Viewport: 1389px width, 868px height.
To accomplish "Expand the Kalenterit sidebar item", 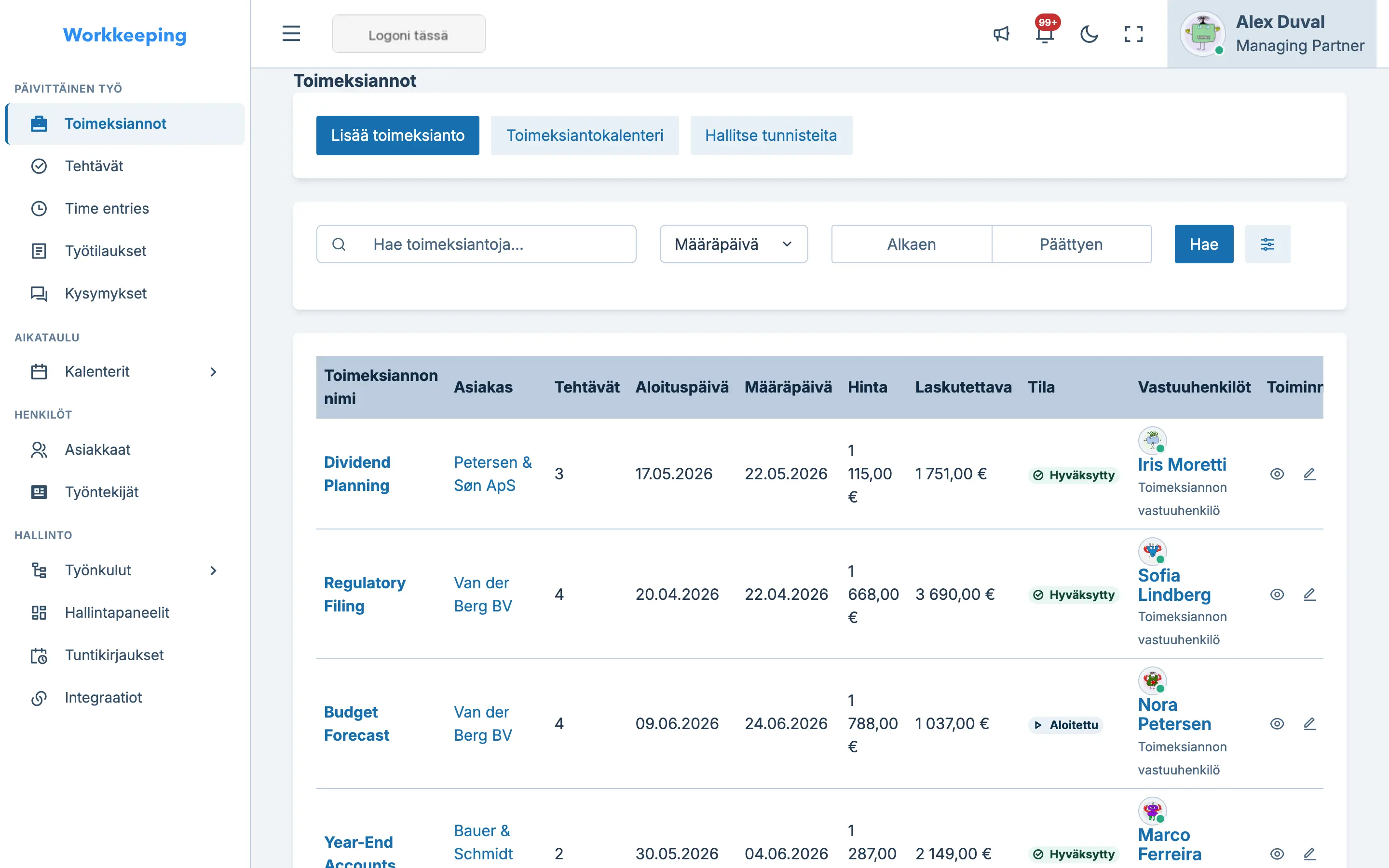I will point(124,371).
